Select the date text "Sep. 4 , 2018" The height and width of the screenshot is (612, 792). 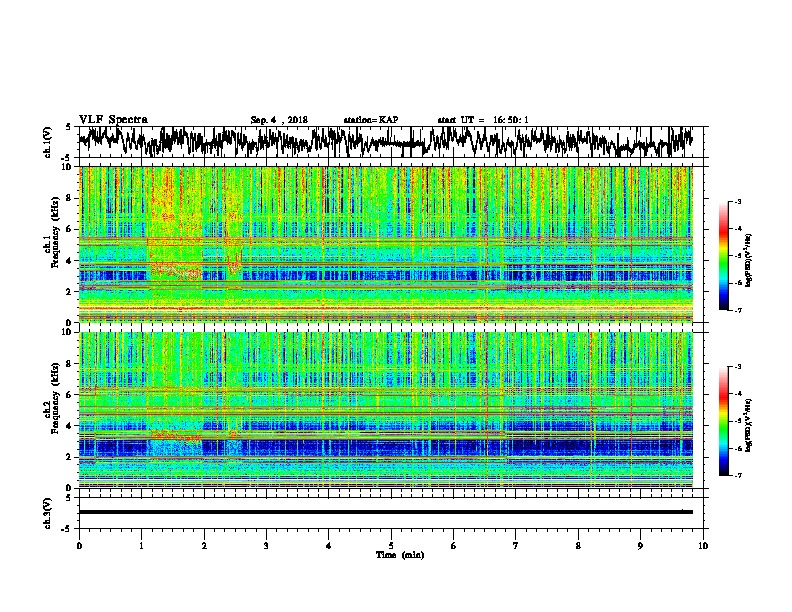279,120
